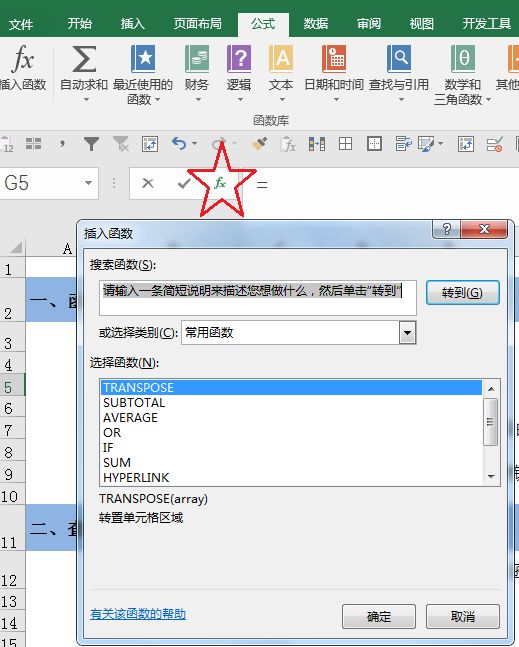Screen dimensions: 519x647
Task: Click the 取消 button
Action: click(x=462, y=616)
